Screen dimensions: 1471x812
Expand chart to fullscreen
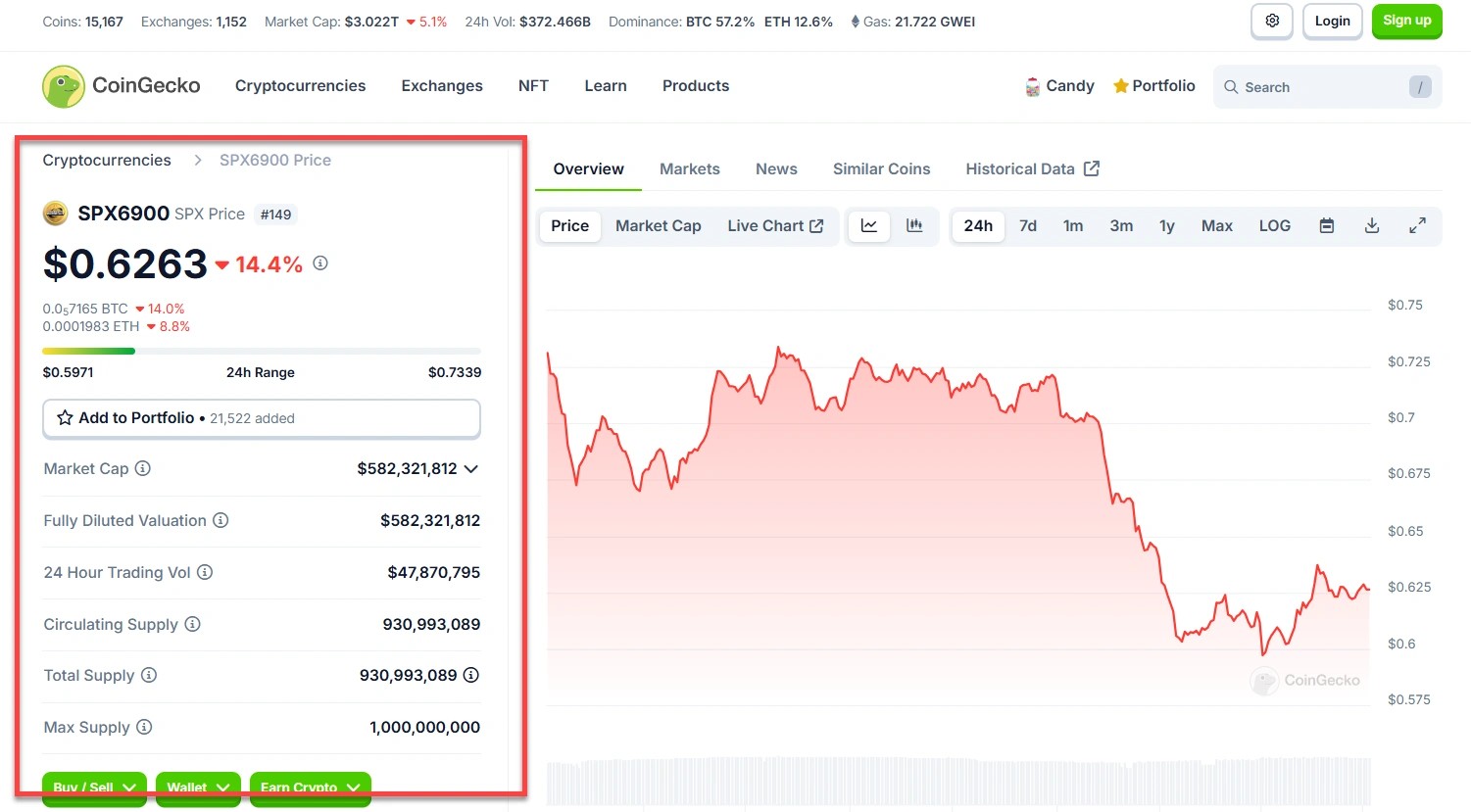coord(1417,225)
